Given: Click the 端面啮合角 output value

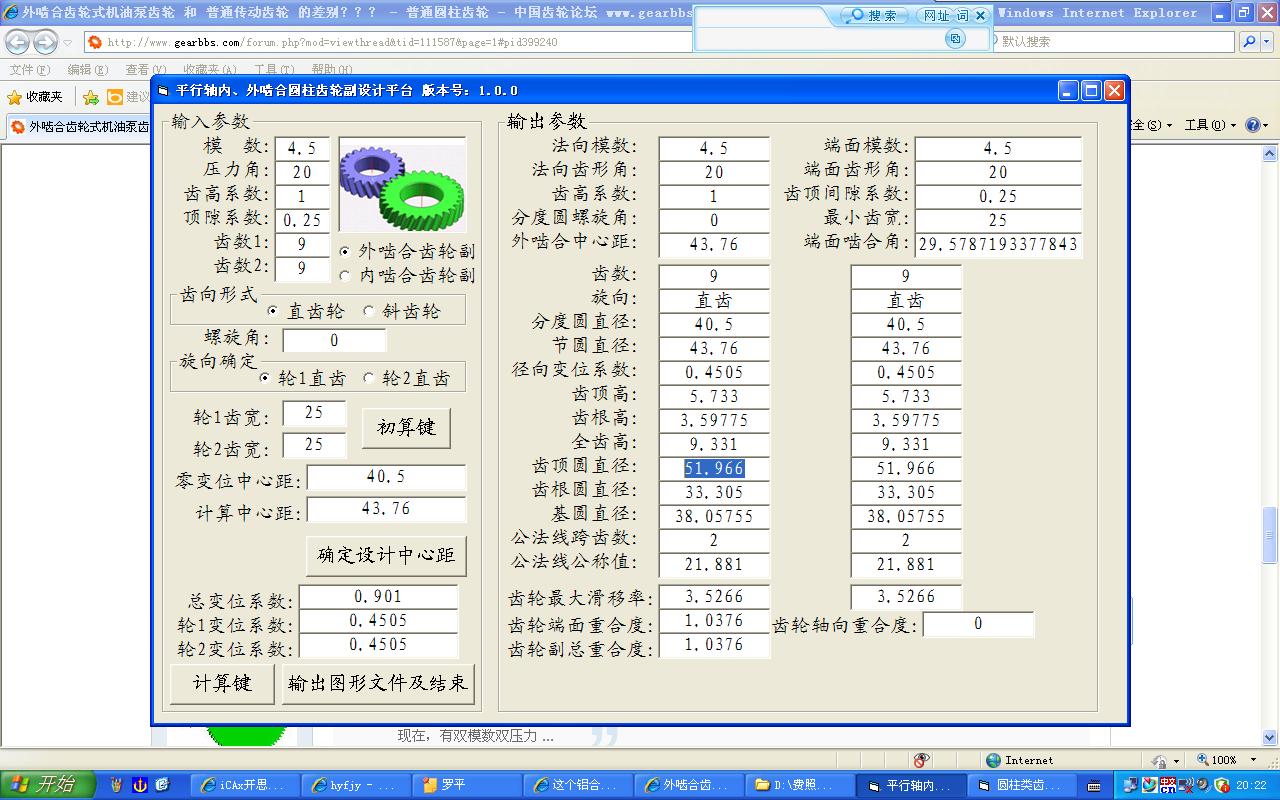Looking at the screenshot, I should point(998,244).
